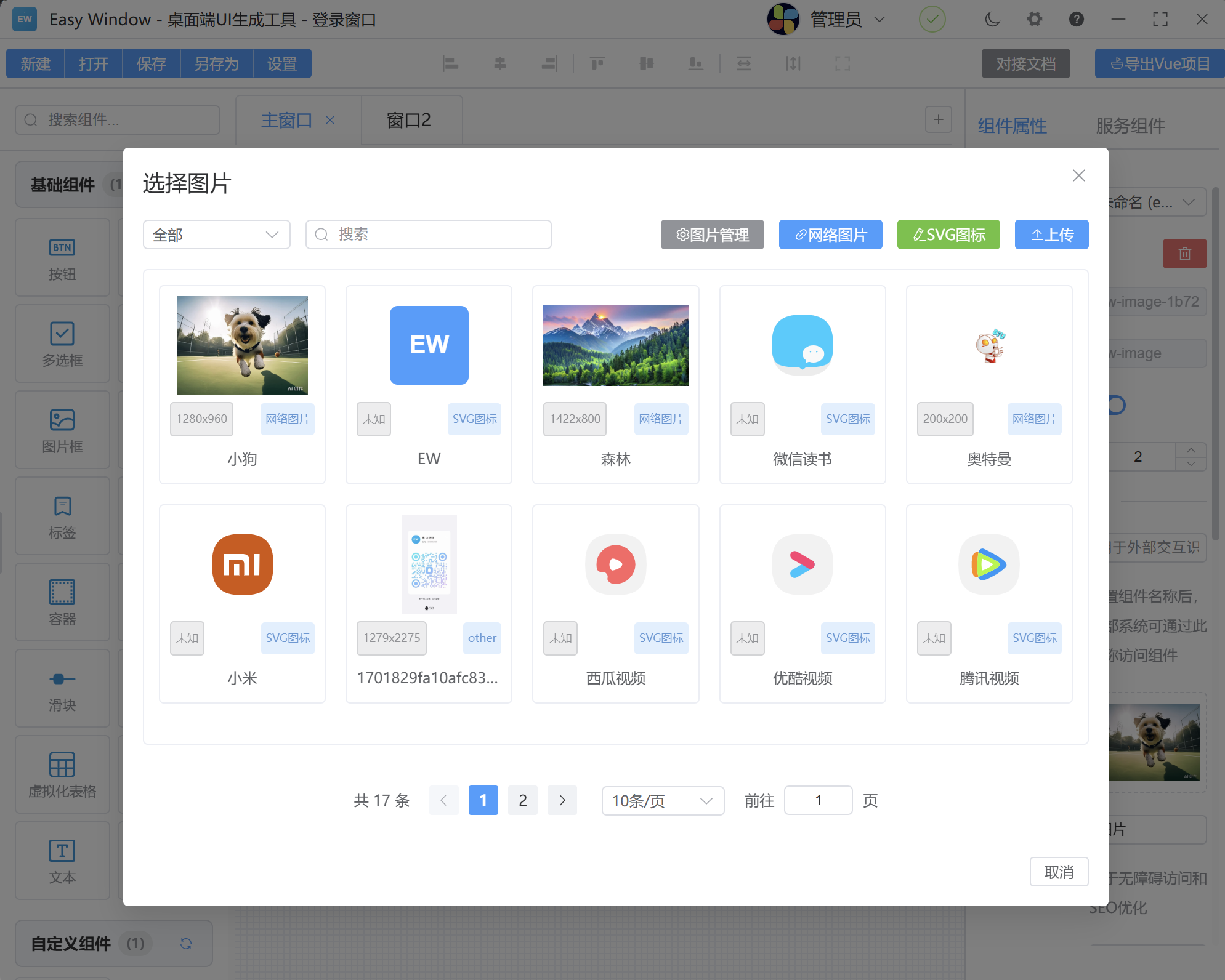Click the distribute vertically icon
The height and width of the screenshot is (980, 1225).
click(x=793, y=63)
